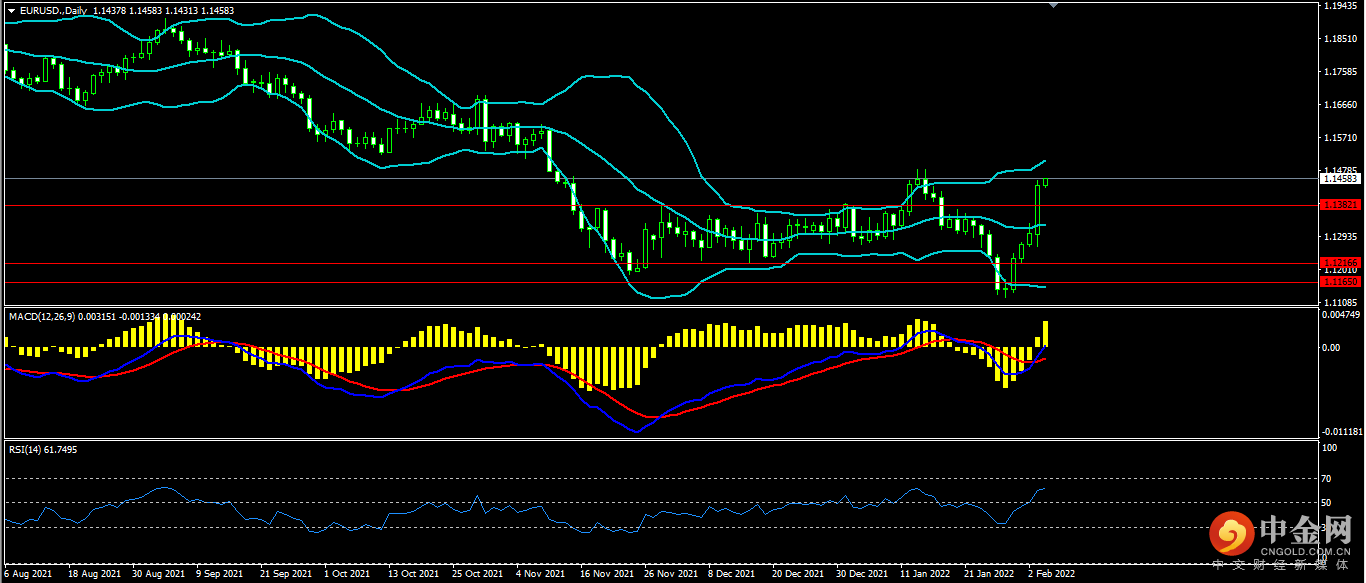
Task: Click the 100 level on RSI scale
Action: (x=1329, y=449)
